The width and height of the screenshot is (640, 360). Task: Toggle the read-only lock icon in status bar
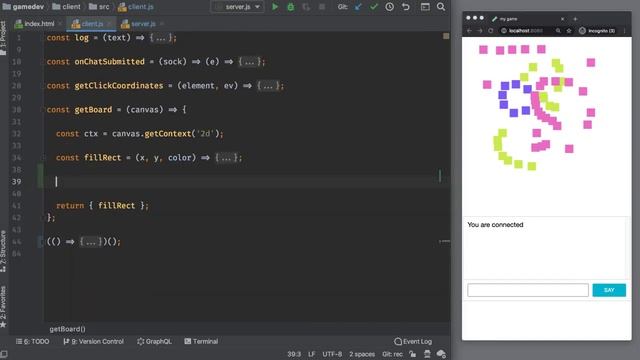[x=413, y=354]
